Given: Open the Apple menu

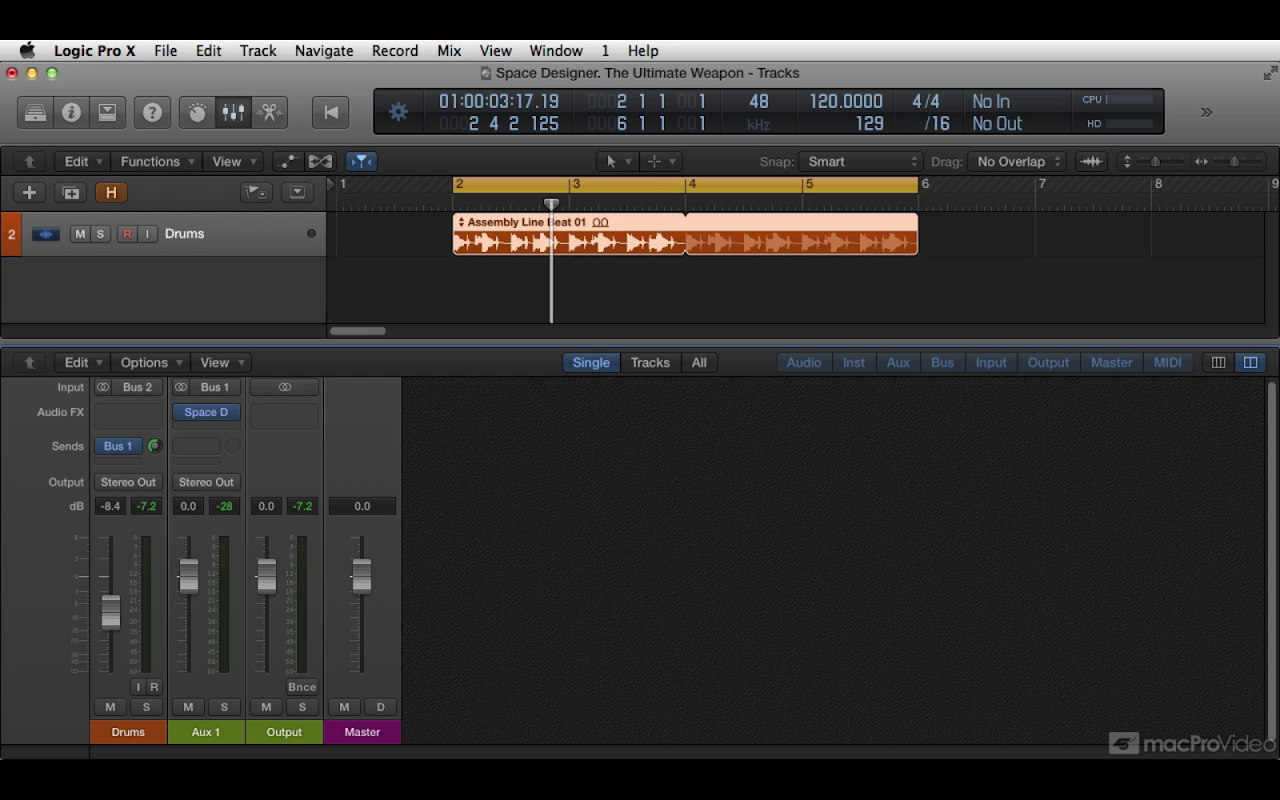Looking at the screenshot, I should pyautogui.click(x=27, y=50).
